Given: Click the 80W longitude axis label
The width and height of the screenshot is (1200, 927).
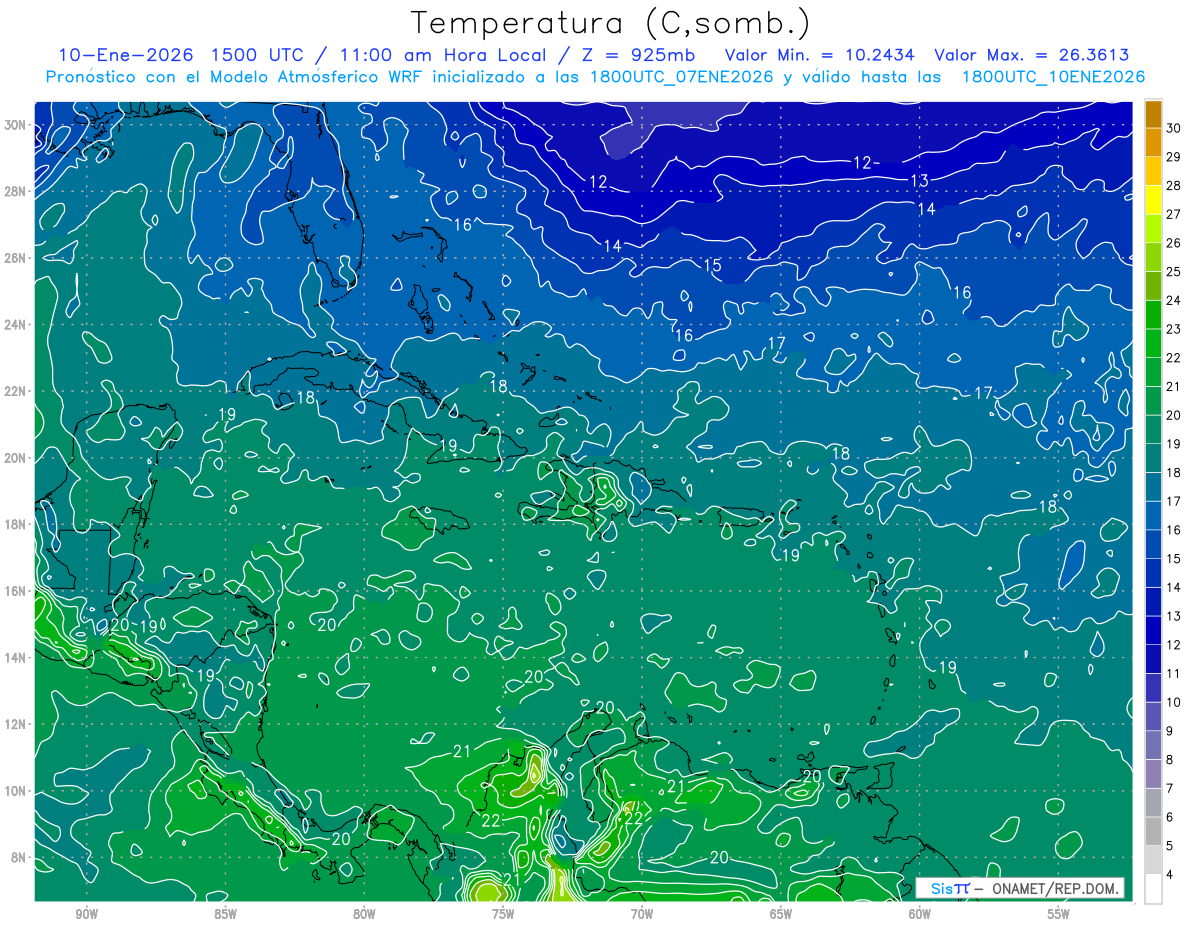Looking at the screenshot, I should (364, 914).
